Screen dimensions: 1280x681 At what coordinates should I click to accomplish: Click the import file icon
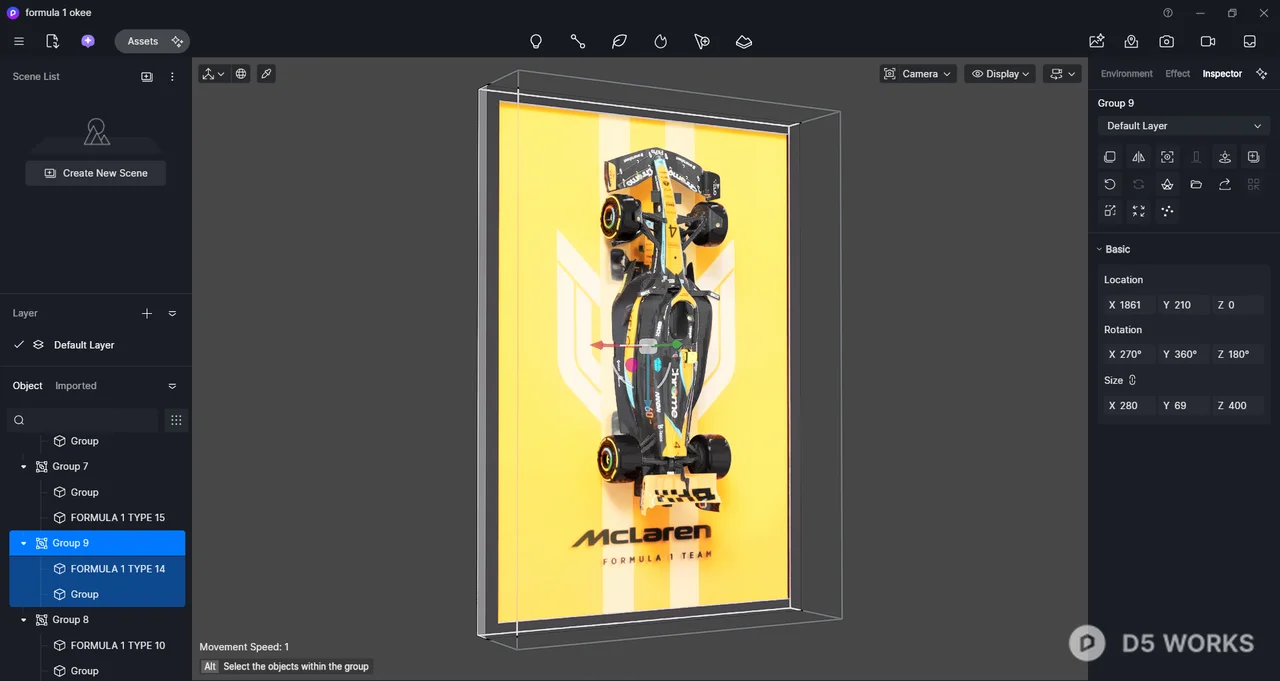coord(53,41)
